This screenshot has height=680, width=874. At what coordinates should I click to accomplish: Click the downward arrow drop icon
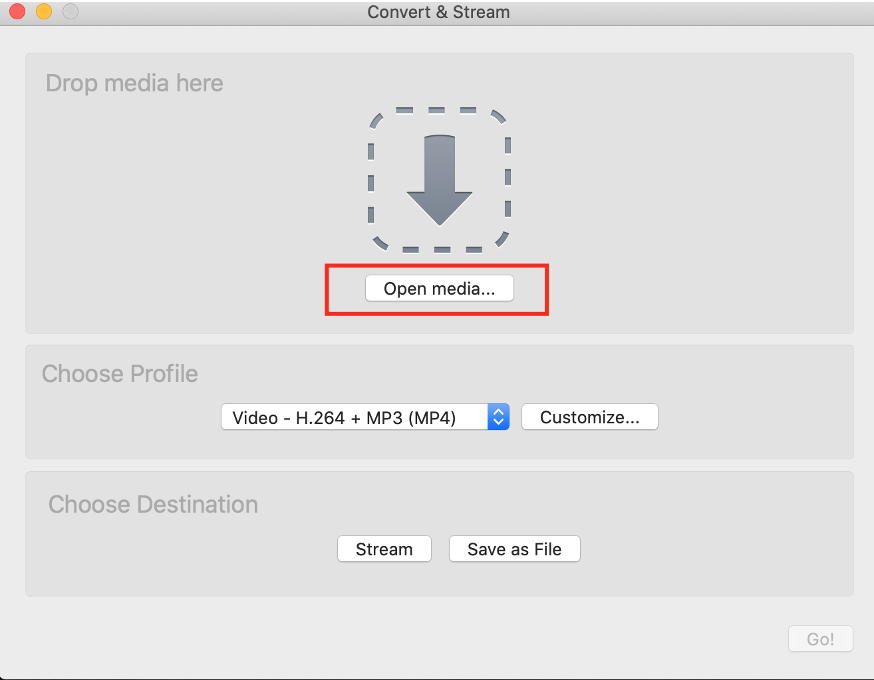(x=439, y=180)
